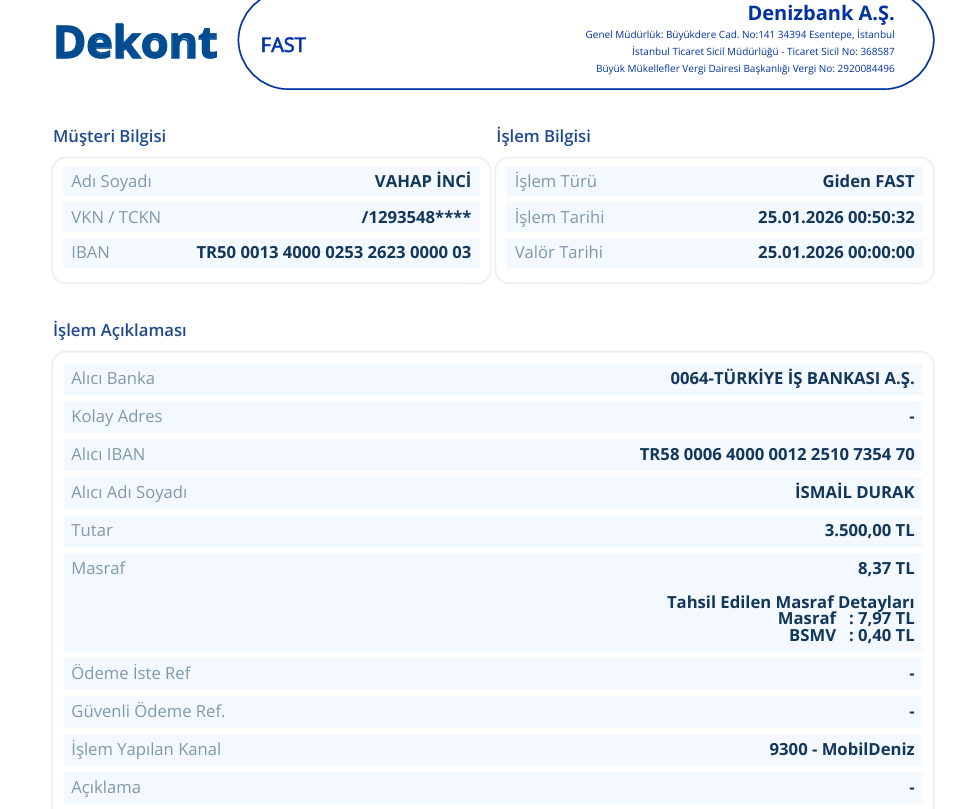Select recipient IBAN TR58 0006 4000 0012
Screen dimensions: 957x809
coord(777,455)
